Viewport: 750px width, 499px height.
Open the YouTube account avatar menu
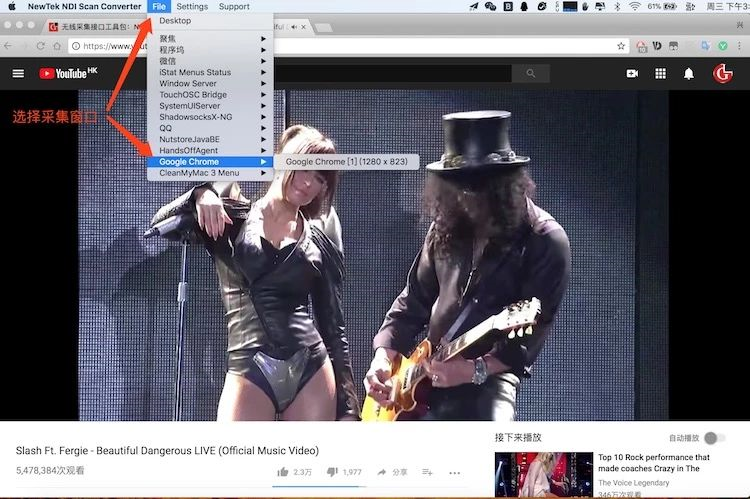[x=722, y=73]
